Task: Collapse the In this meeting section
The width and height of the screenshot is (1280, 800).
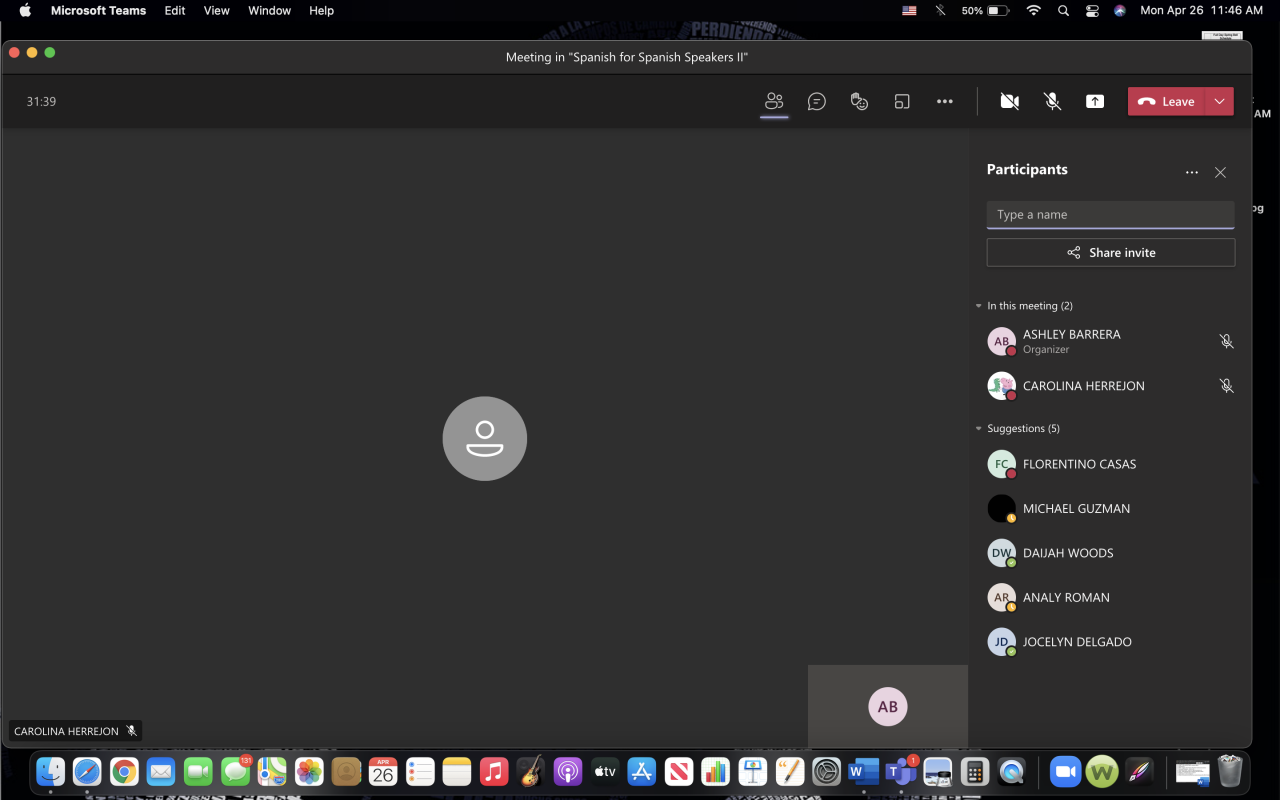Action: (x=979, y=306)
